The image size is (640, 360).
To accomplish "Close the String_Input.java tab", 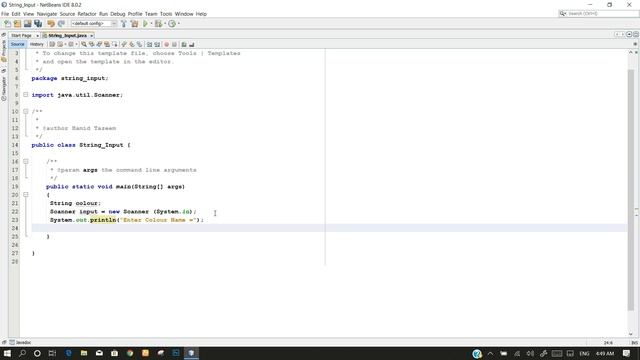I will (x=91, y=36).
